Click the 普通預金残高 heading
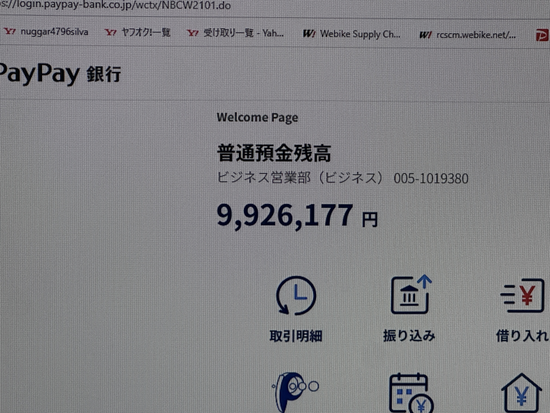The height and width of the screenshot is (413, 550). [274, 153]
